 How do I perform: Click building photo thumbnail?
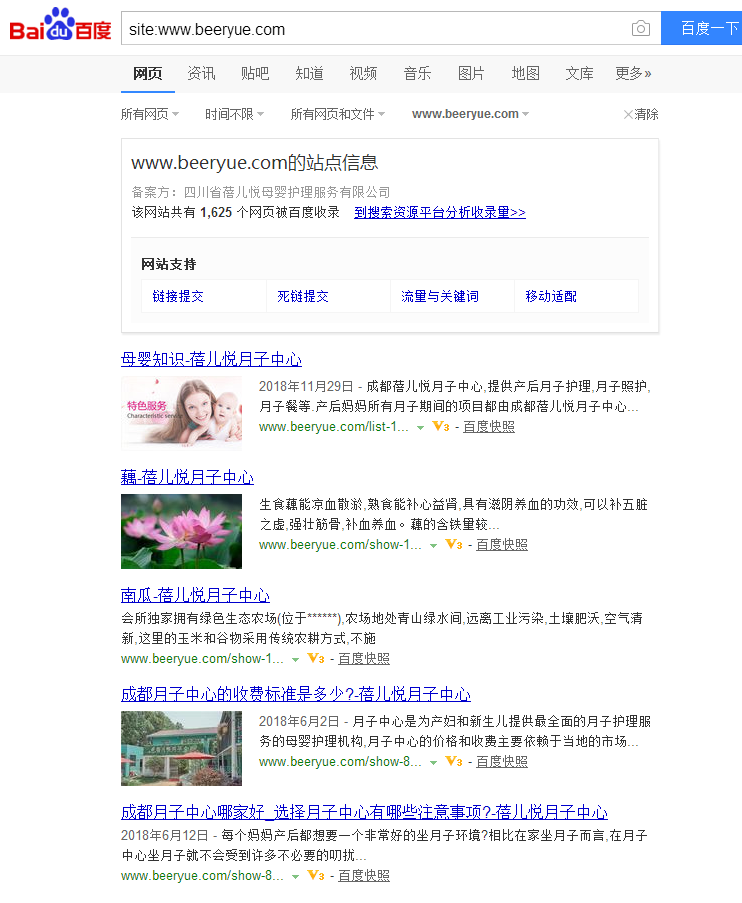pos(181,749)
